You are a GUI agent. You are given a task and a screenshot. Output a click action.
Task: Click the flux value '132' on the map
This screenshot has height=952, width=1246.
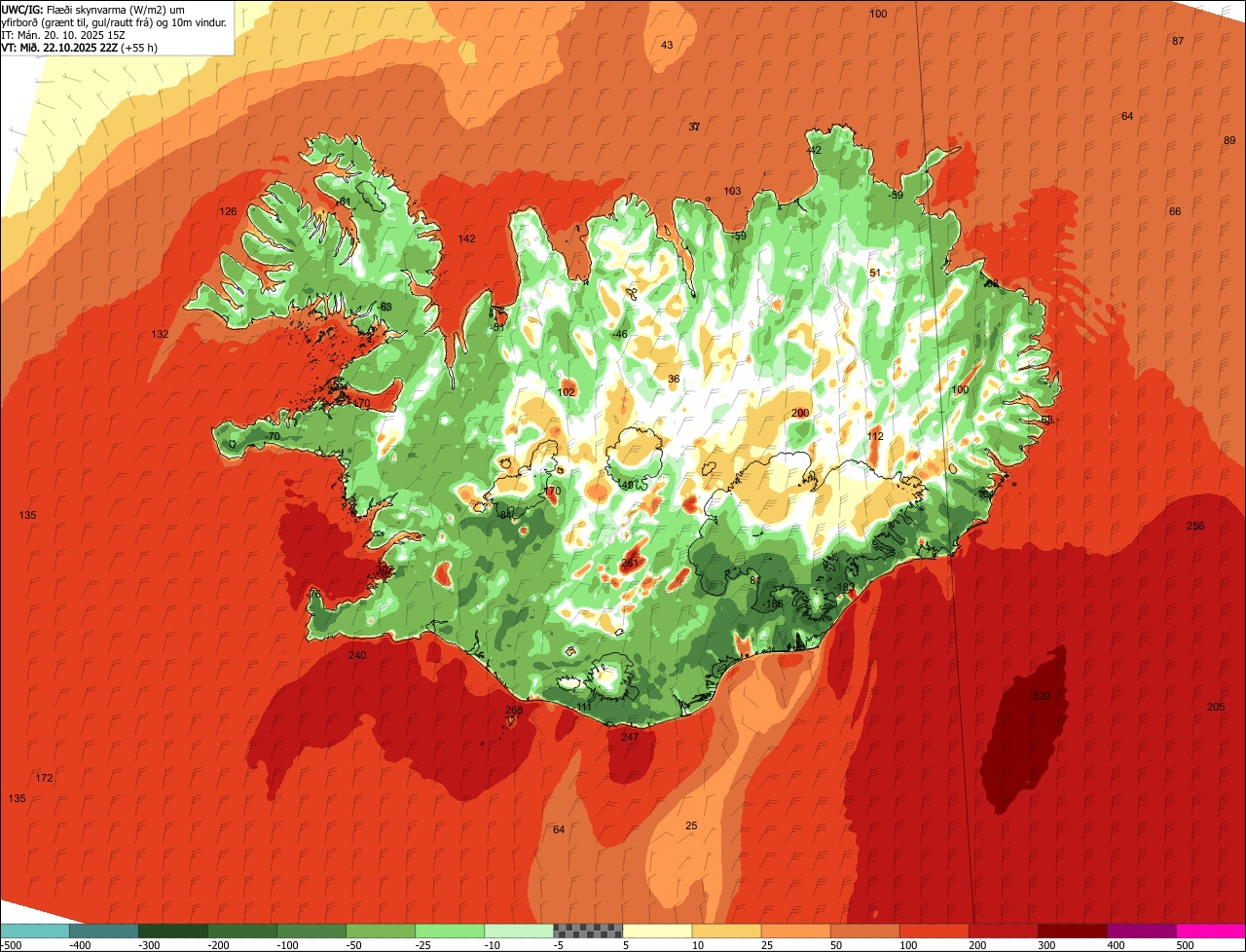(x=161, y=334)
